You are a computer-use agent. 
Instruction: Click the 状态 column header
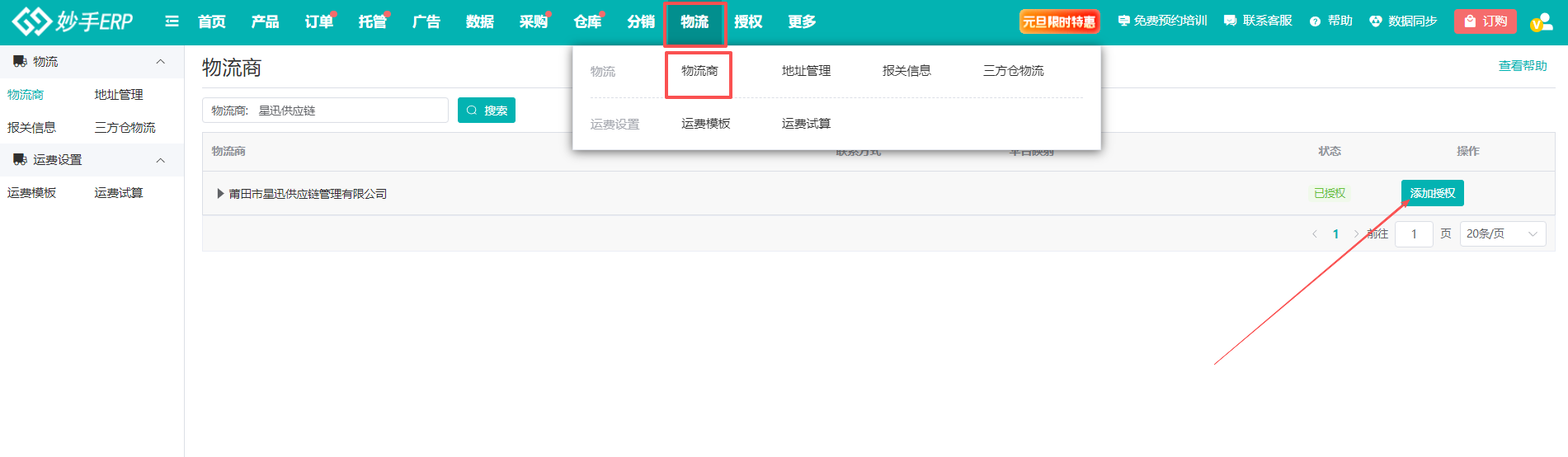point(1330,152)
